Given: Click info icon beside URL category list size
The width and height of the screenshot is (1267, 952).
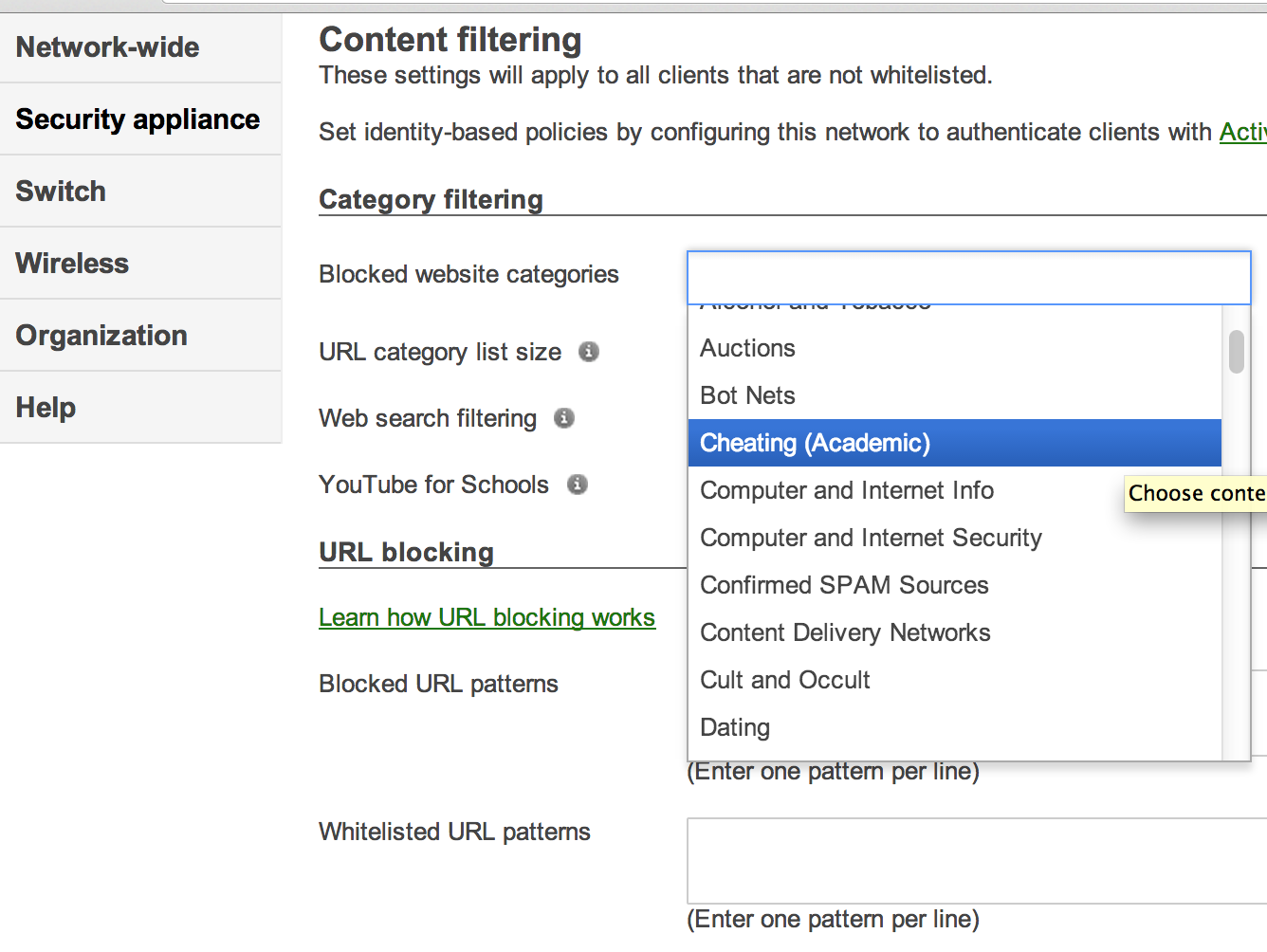Looking at the screenshot, I should [589, 352].
